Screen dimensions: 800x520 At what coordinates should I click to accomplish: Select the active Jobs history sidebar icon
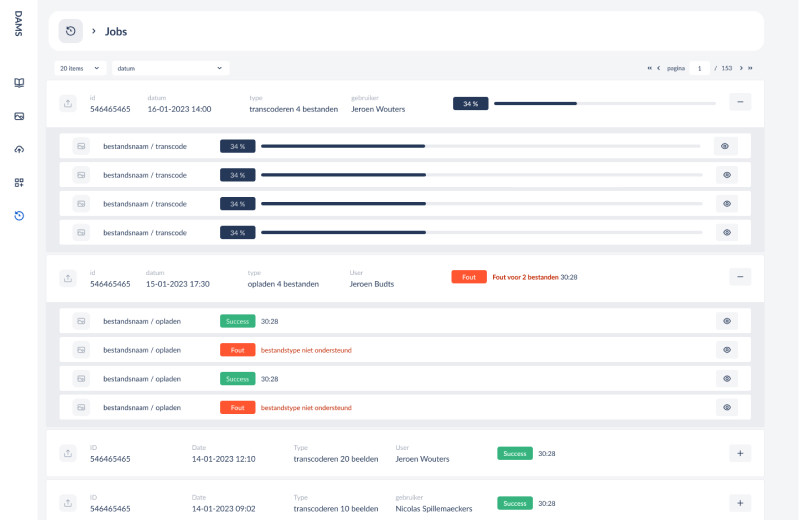point(18,215)
